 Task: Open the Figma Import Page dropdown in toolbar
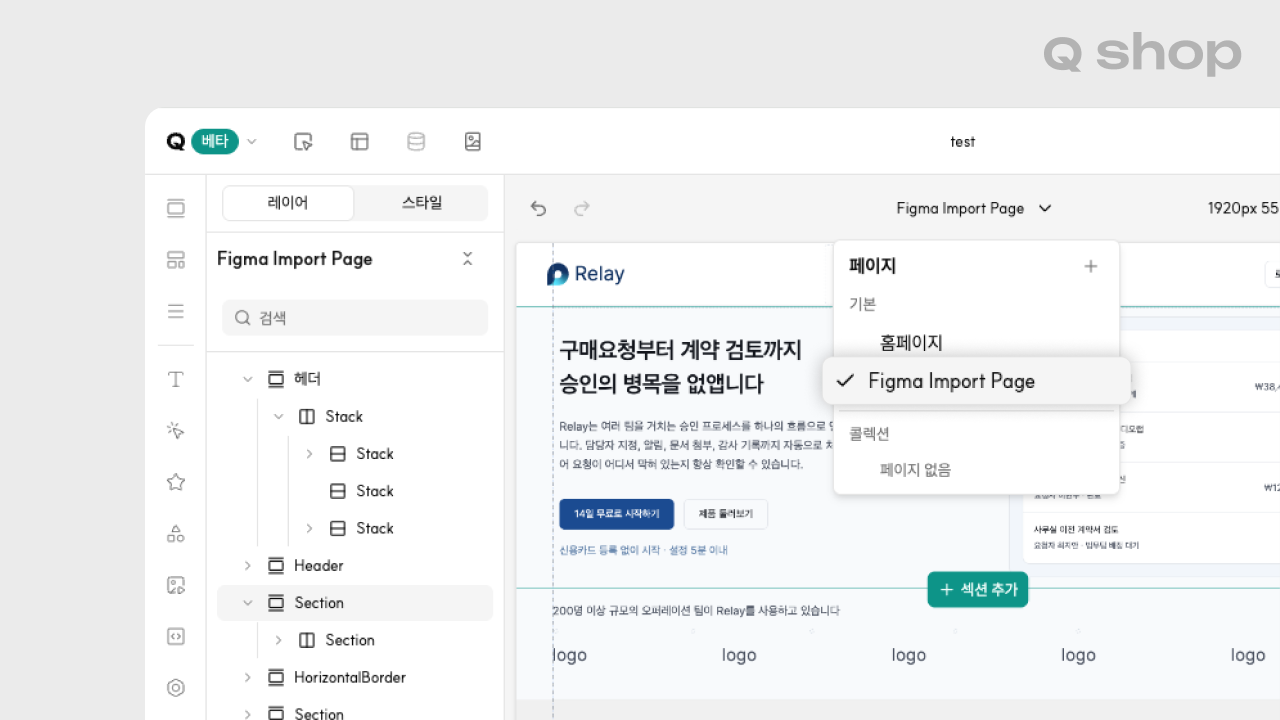[974, 208]
